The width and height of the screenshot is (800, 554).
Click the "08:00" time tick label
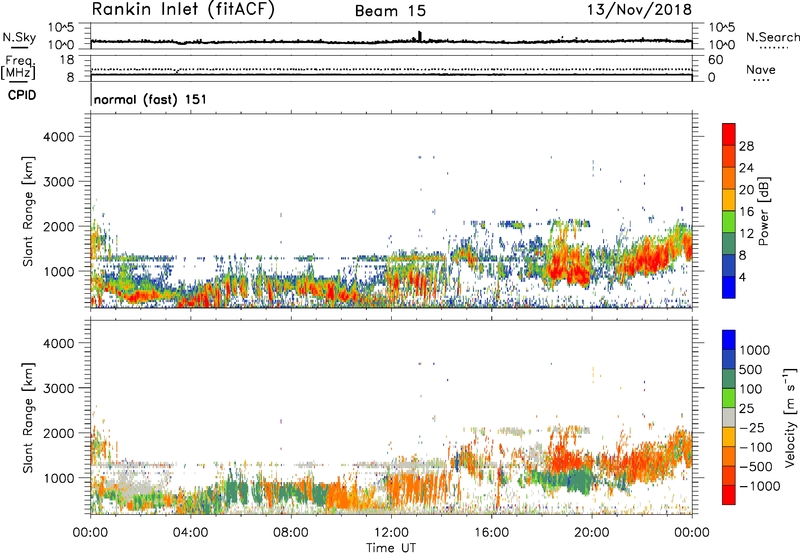click(291, 533)
